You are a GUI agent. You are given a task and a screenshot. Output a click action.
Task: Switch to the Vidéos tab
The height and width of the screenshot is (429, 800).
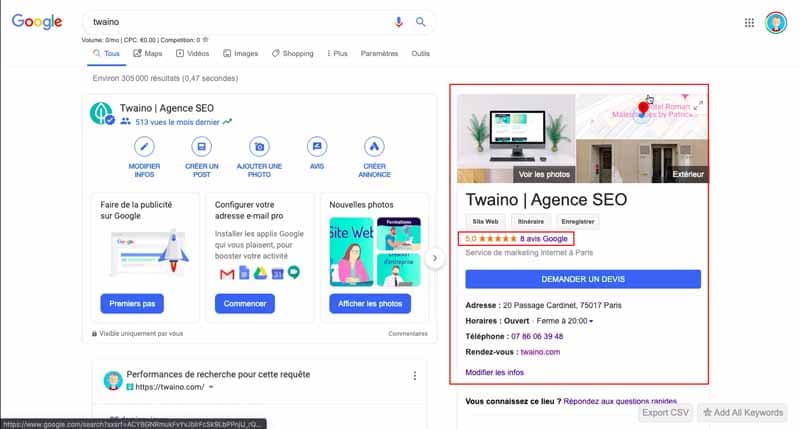coord(192,54)
